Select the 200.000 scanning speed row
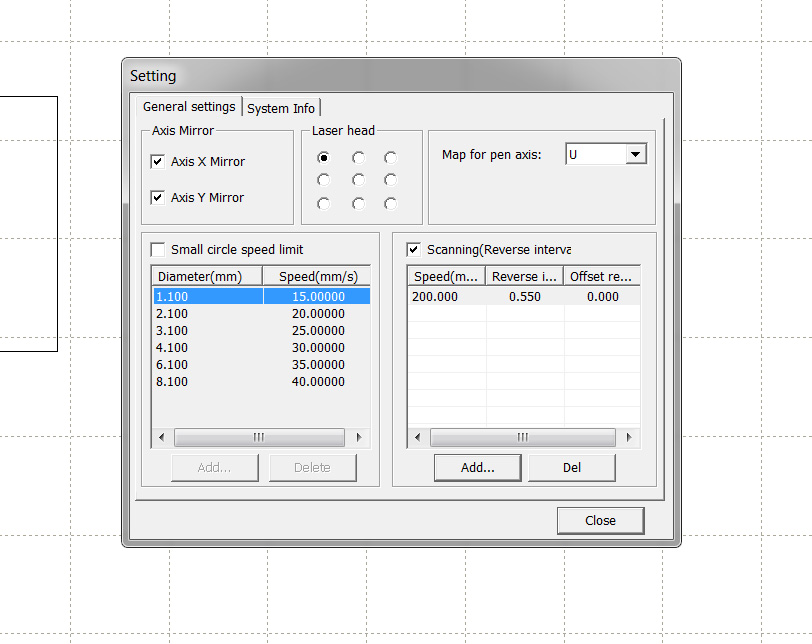 click(524, 297)
